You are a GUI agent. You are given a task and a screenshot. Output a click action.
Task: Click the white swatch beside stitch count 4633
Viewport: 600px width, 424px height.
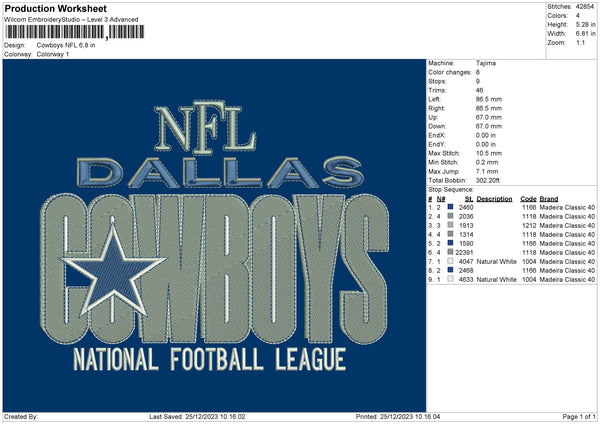coord(450,279)
